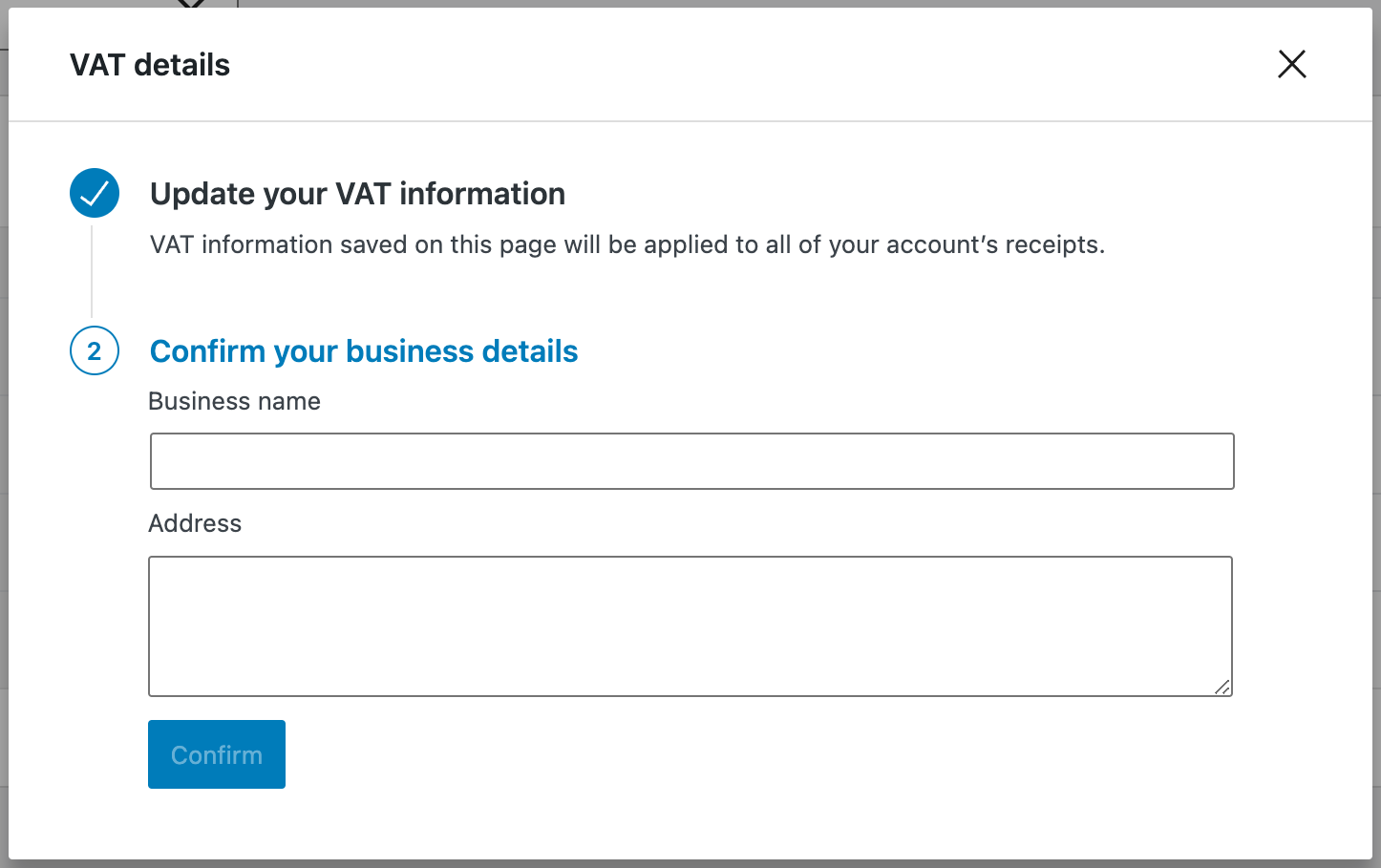The width and height of the screenshot is (1381, 868).
Task: Select the step 2 number circle
Action: [95, 350]
